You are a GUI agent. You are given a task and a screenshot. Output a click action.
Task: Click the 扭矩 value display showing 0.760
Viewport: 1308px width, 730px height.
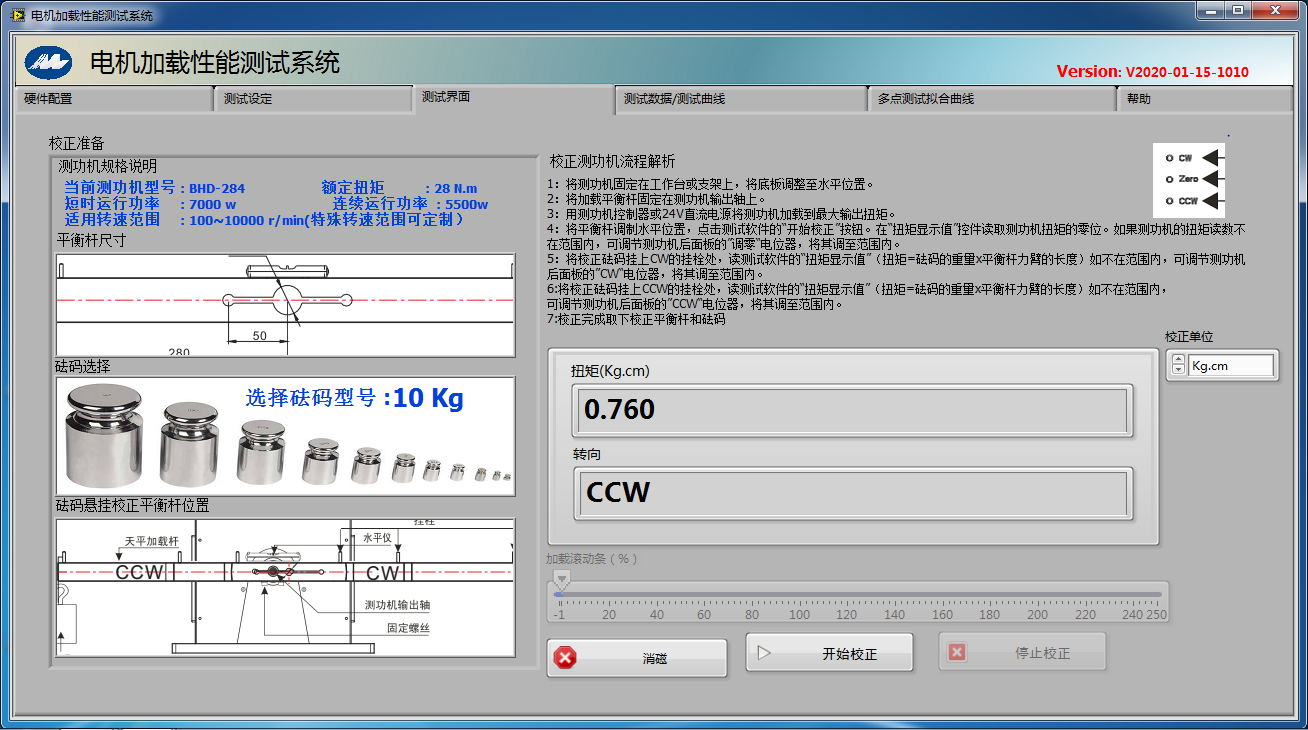(x=852, y=410)
